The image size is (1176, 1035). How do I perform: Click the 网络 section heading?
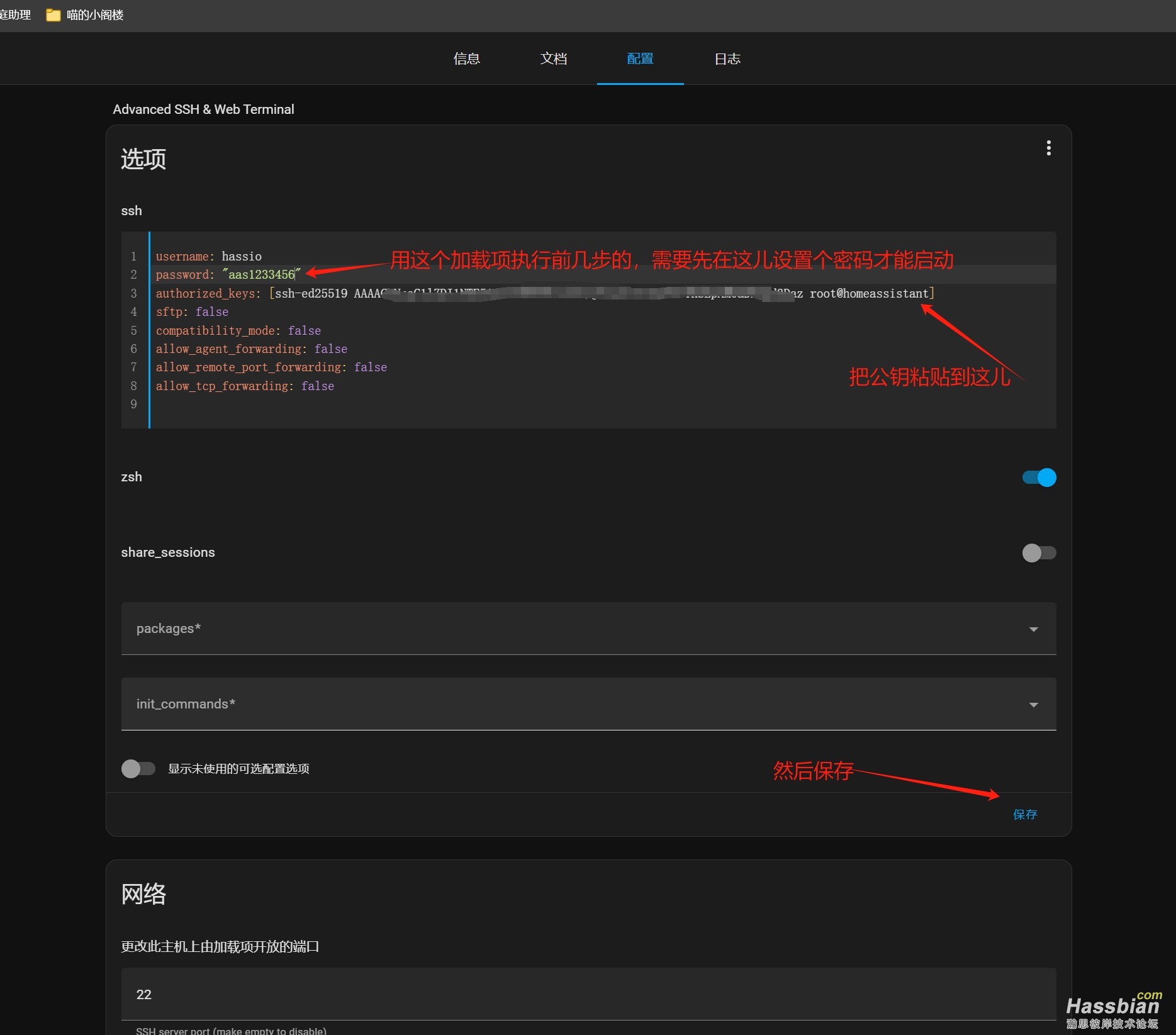[x=143, y=894]
